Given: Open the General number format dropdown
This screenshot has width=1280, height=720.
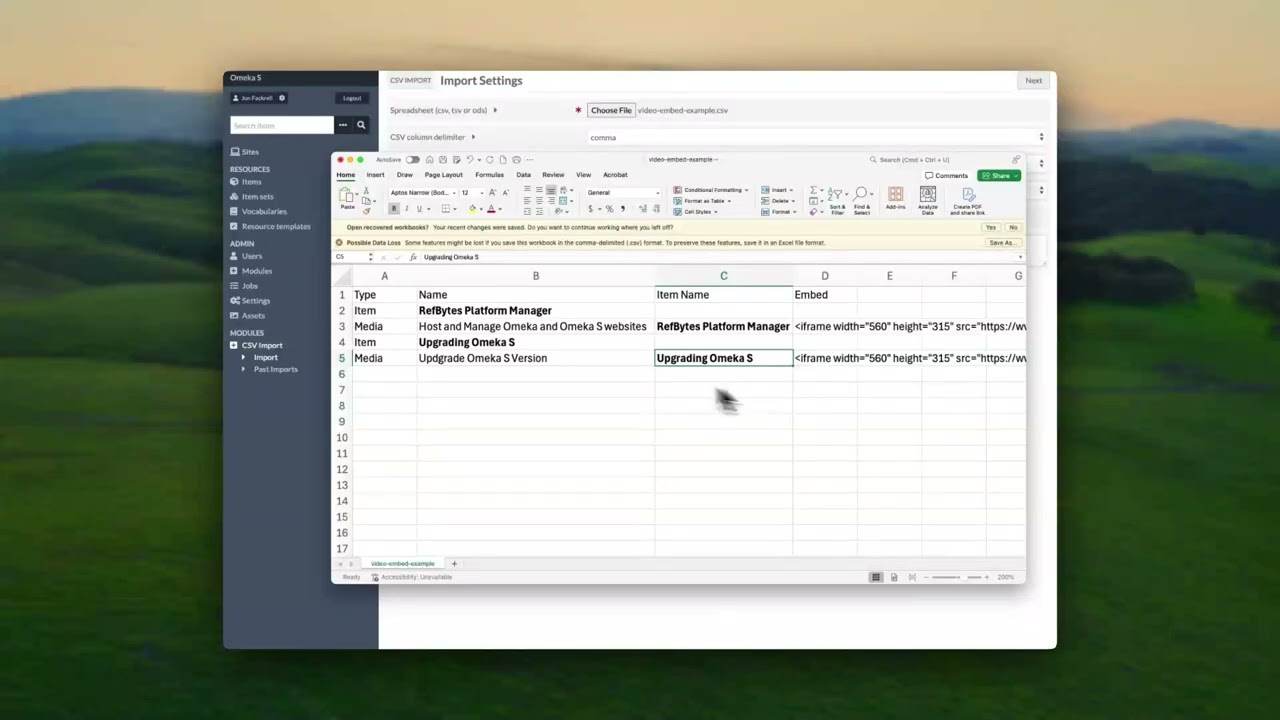Looking at the screenshot, I should (623, 193).
